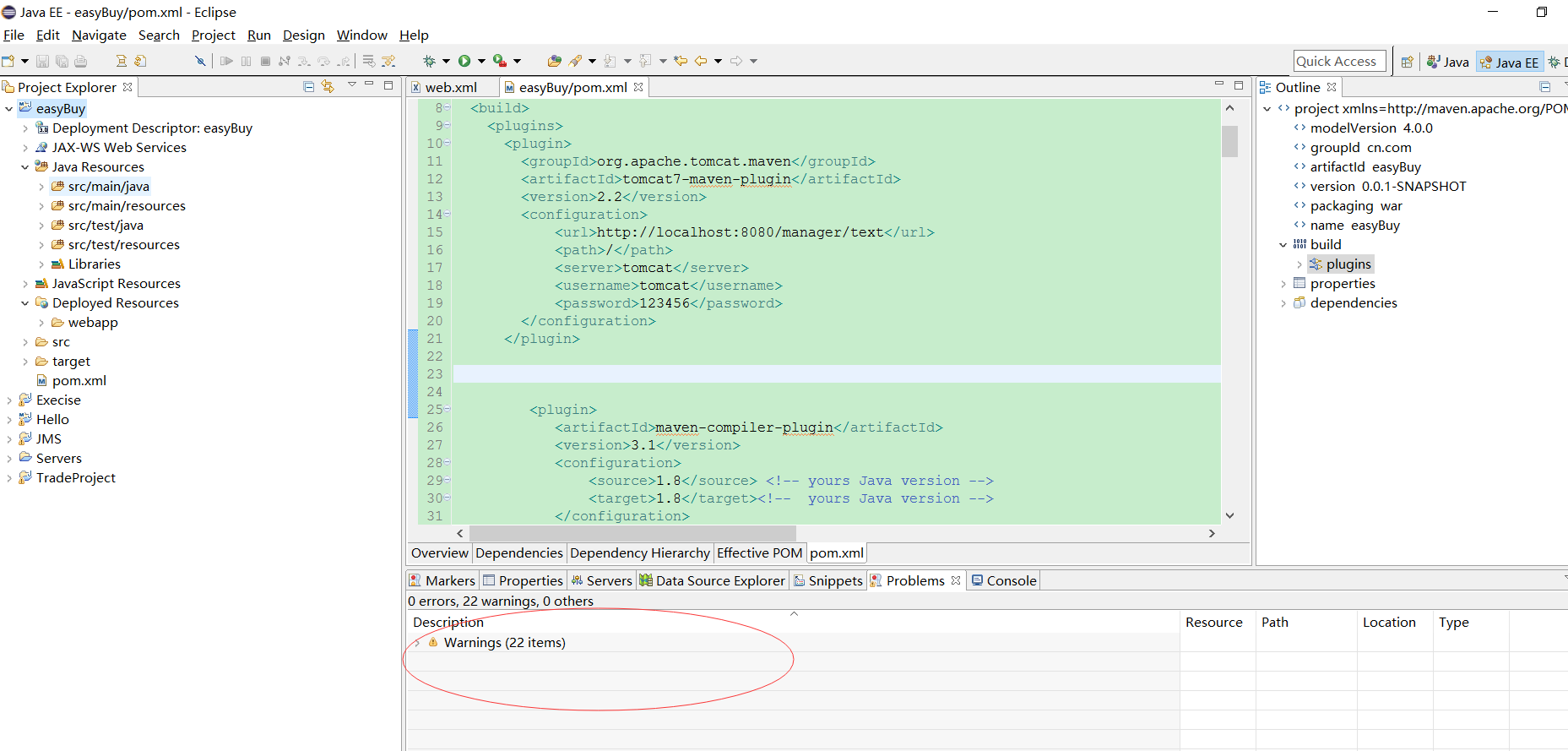Click the Step Into icon
The height and width of the screenshot is (751, 1568).
[x=304, y=61]
